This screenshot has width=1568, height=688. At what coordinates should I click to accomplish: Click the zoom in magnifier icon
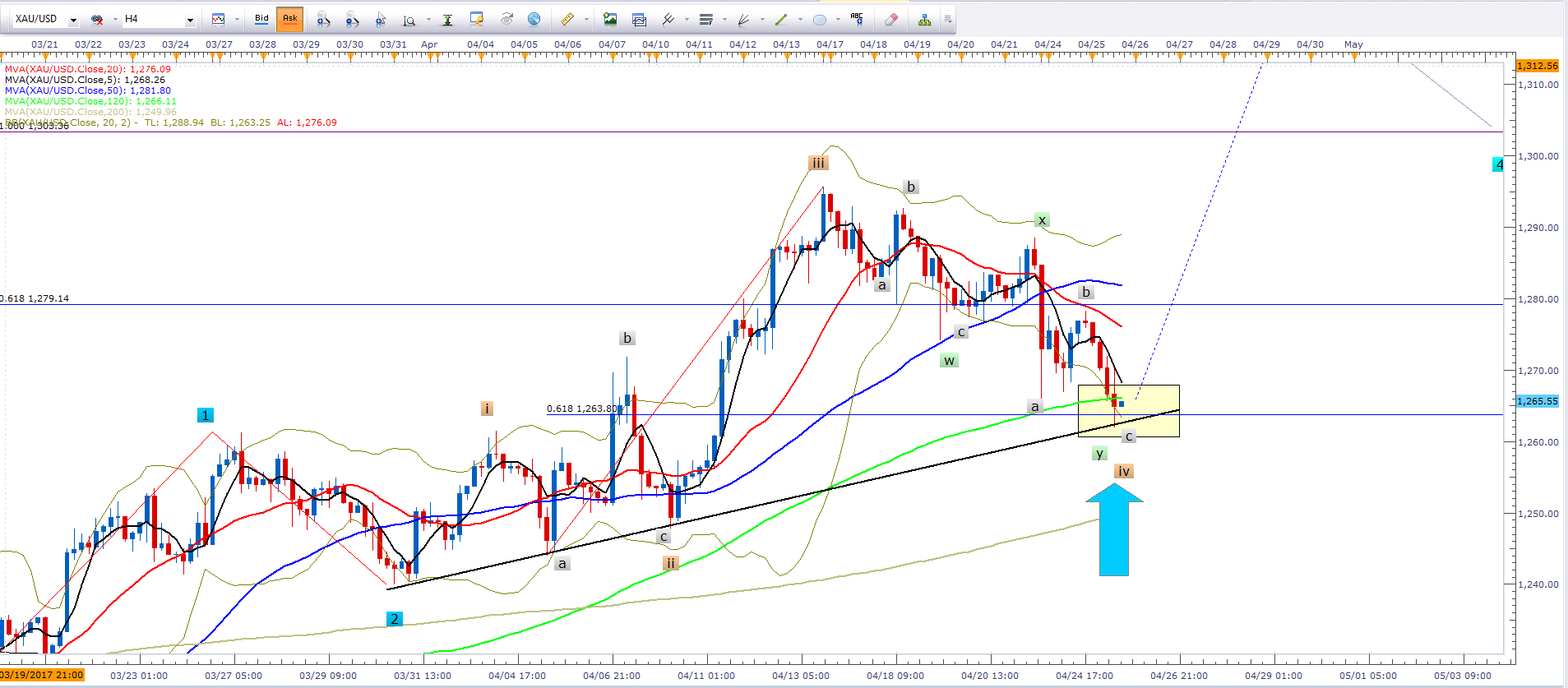click(x=323, y=19)
